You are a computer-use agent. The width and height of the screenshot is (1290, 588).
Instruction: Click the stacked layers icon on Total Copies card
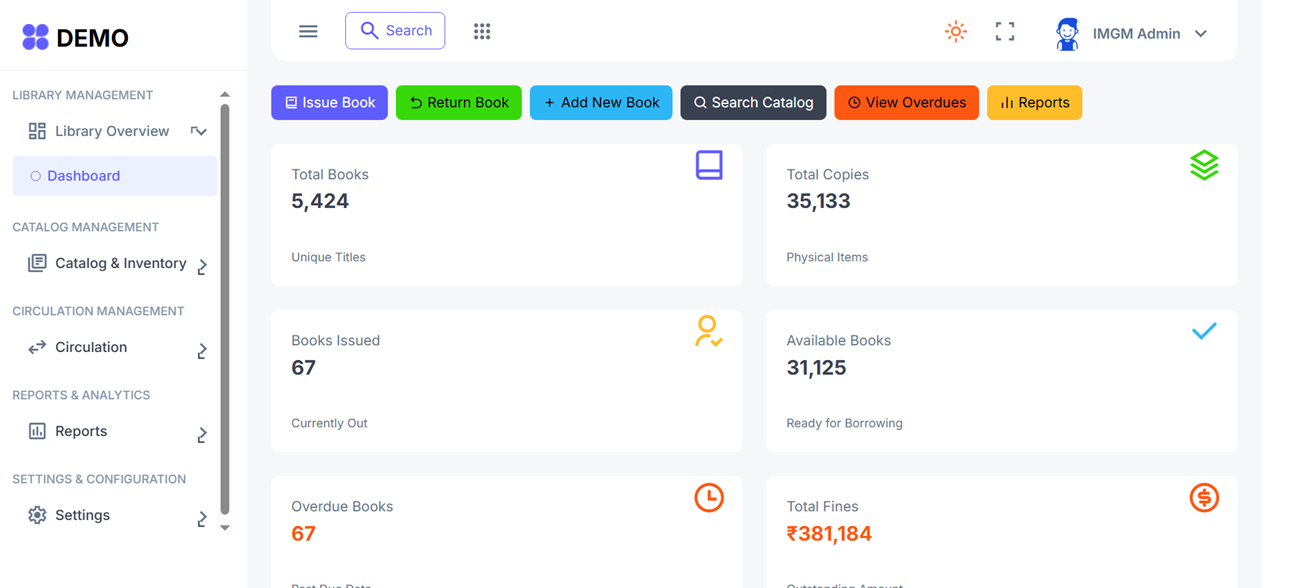[1204, 165]
